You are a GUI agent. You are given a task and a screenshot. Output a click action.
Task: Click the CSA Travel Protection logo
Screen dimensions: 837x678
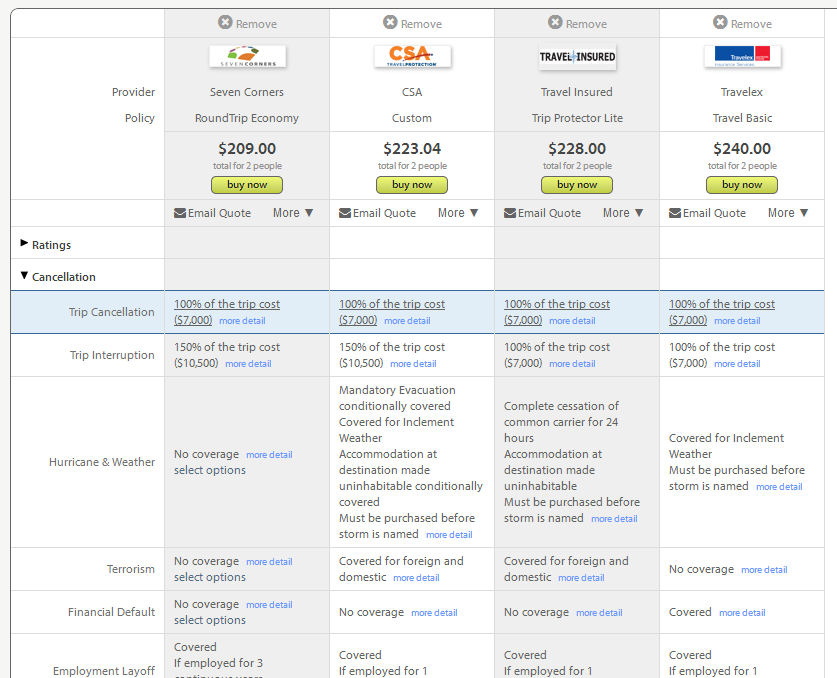(412, 57)
